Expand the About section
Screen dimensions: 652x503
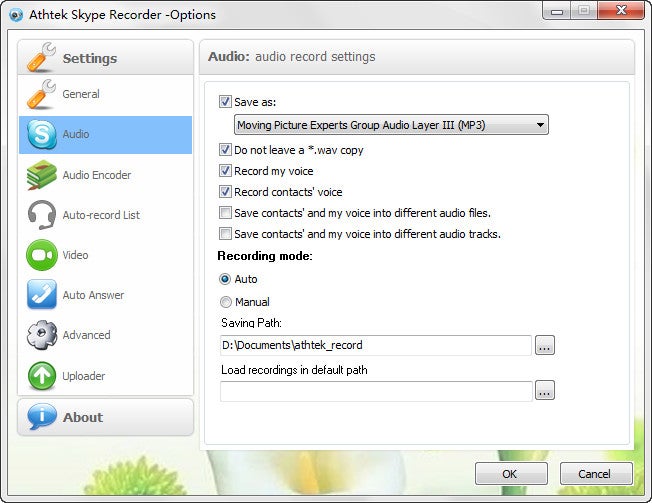point(105,417)
